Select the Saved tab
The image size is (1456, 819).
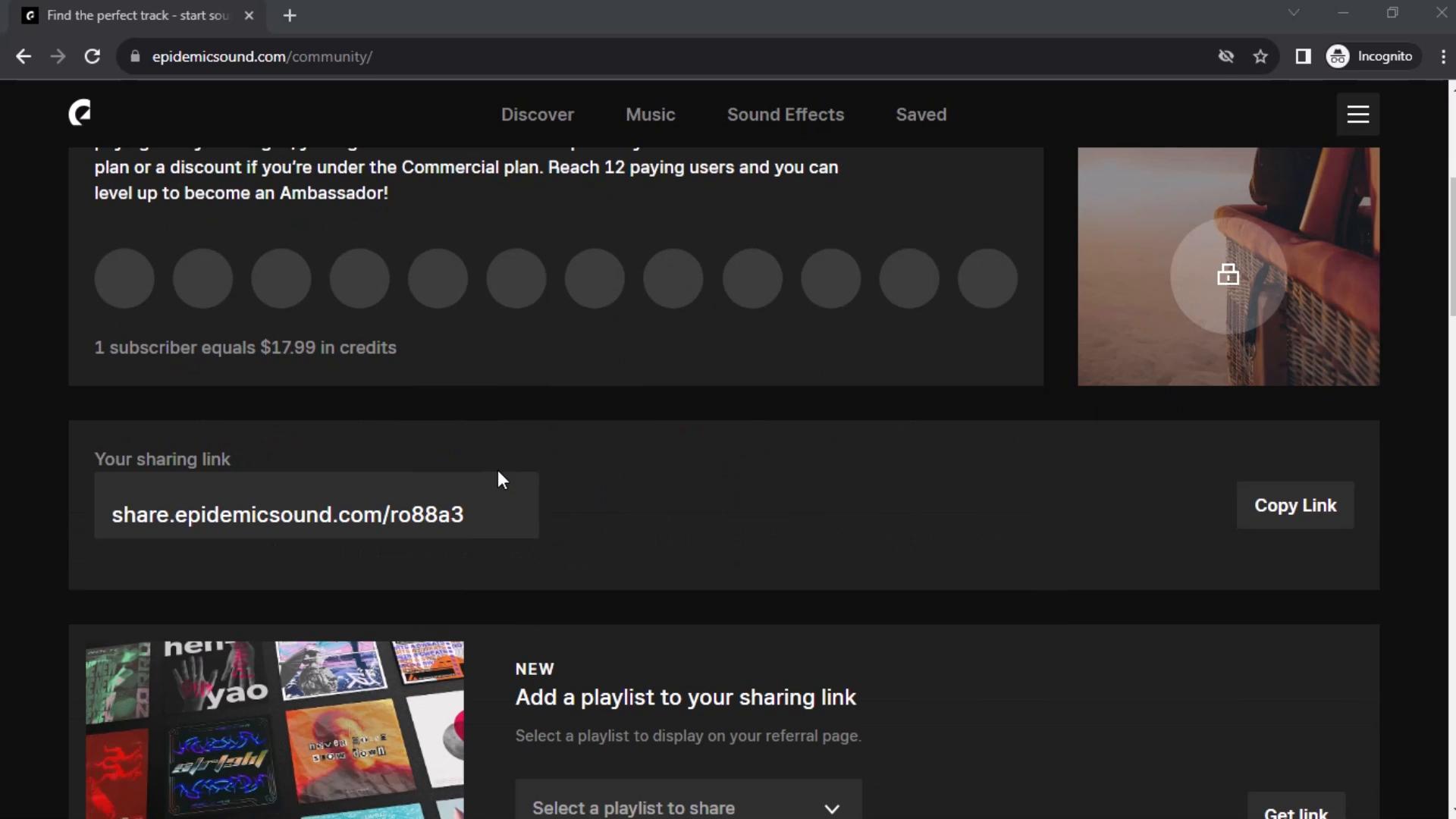(x=921, y=114)
